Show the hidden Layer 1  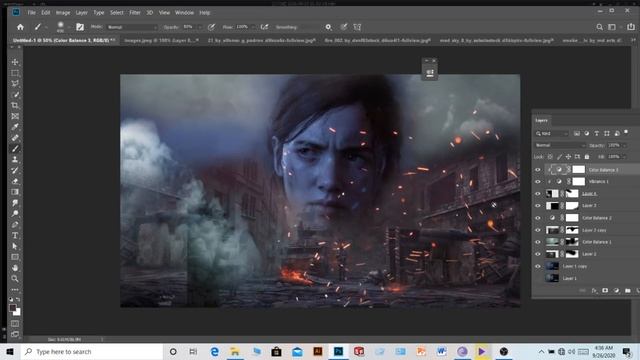[x=538, y=278]
